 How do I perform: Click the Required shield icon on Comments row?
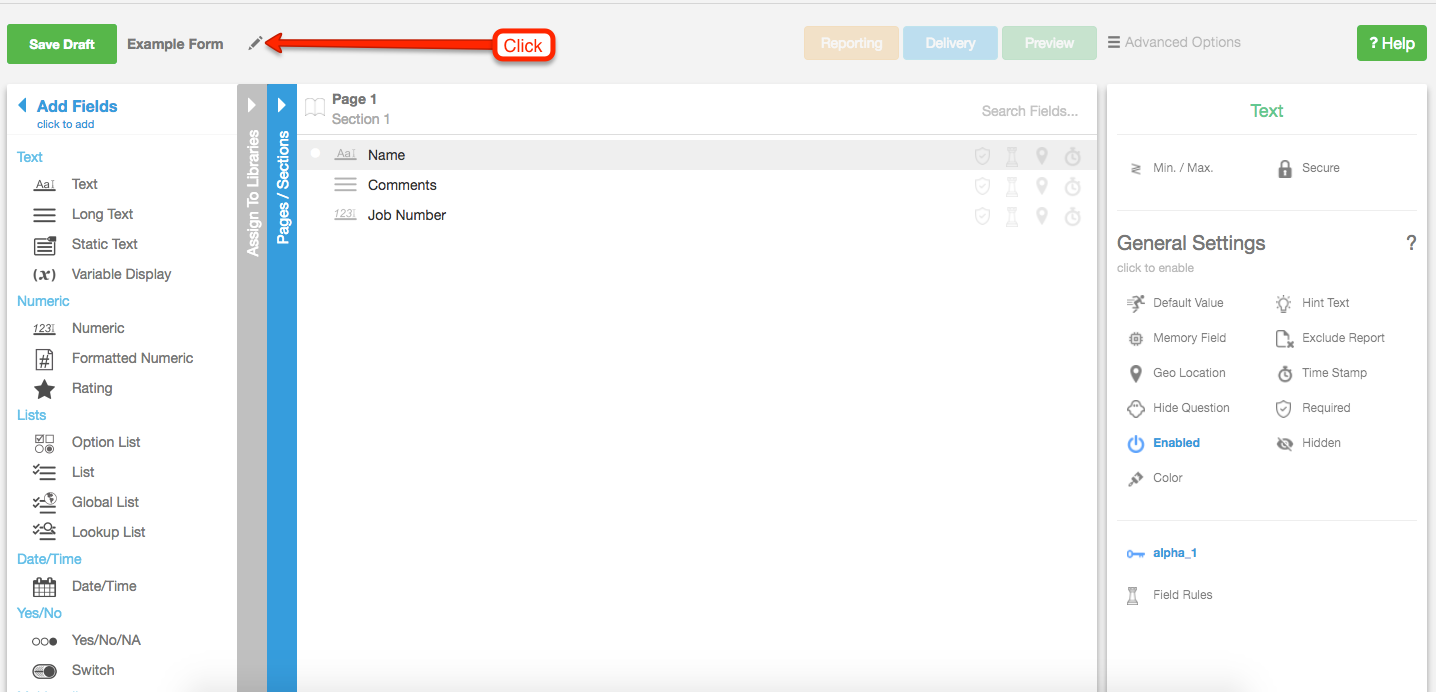point(982,186)
